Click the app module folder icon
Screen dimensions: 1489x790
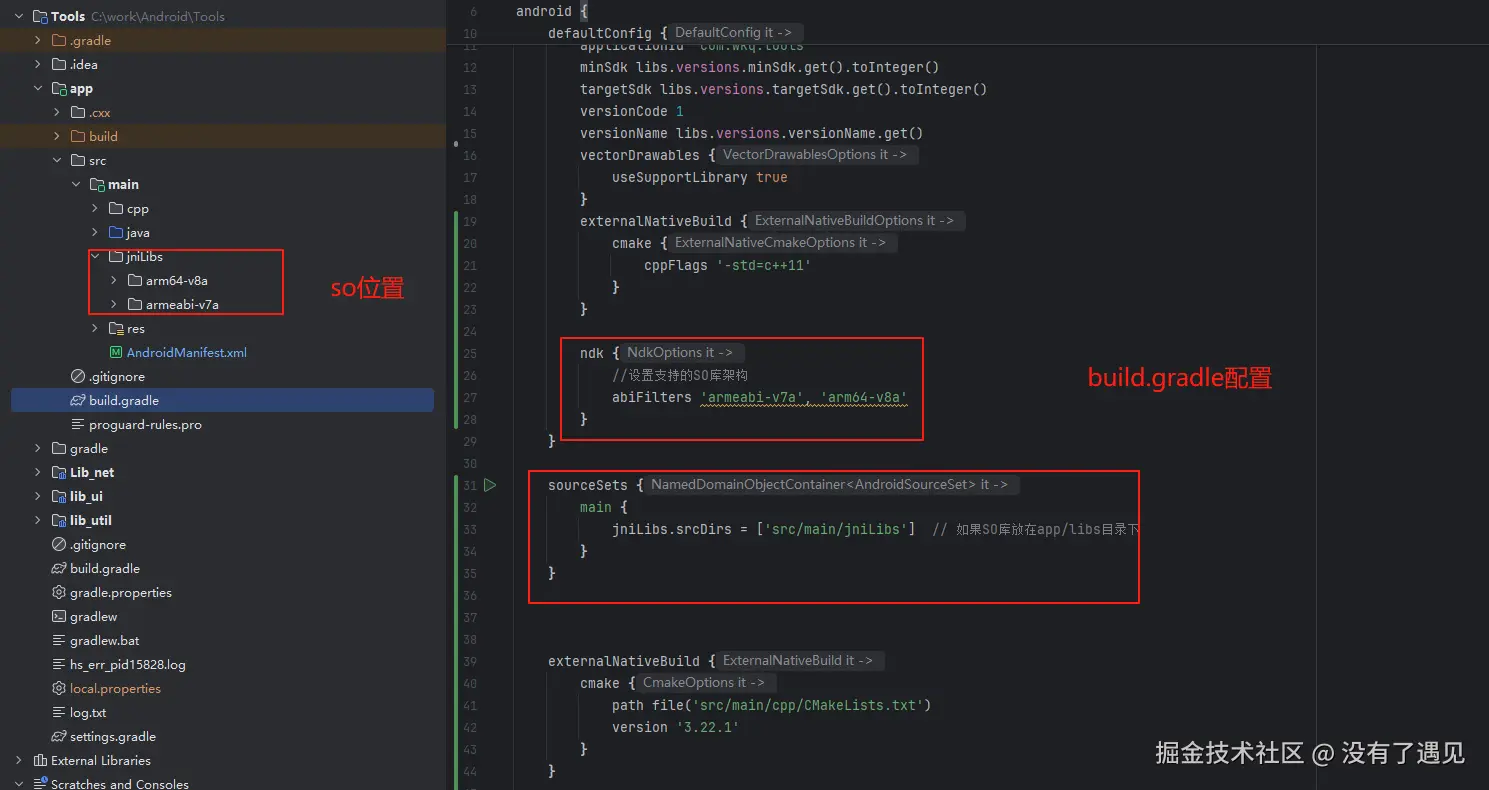[x=59, y=88]
